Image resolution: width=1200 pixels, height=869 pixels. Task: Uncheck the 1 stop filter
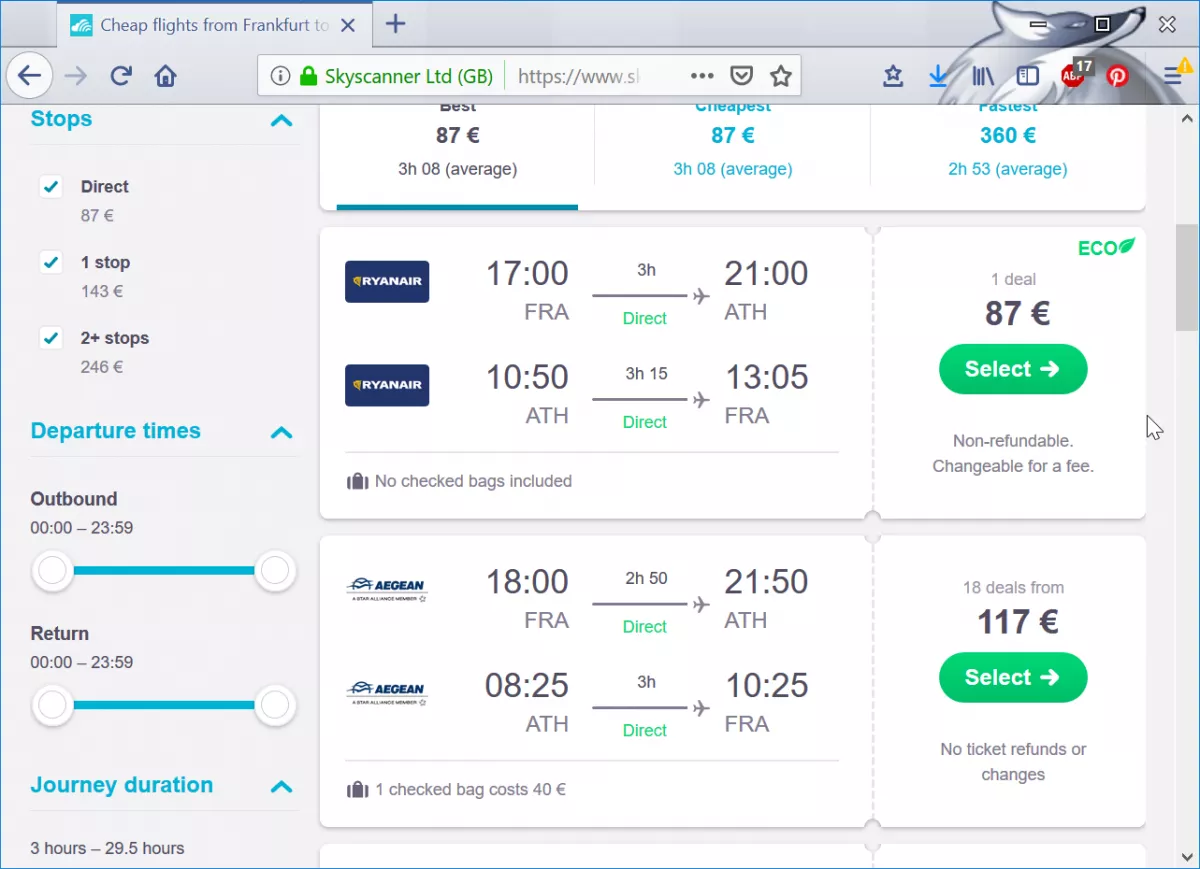coord(51,262)
